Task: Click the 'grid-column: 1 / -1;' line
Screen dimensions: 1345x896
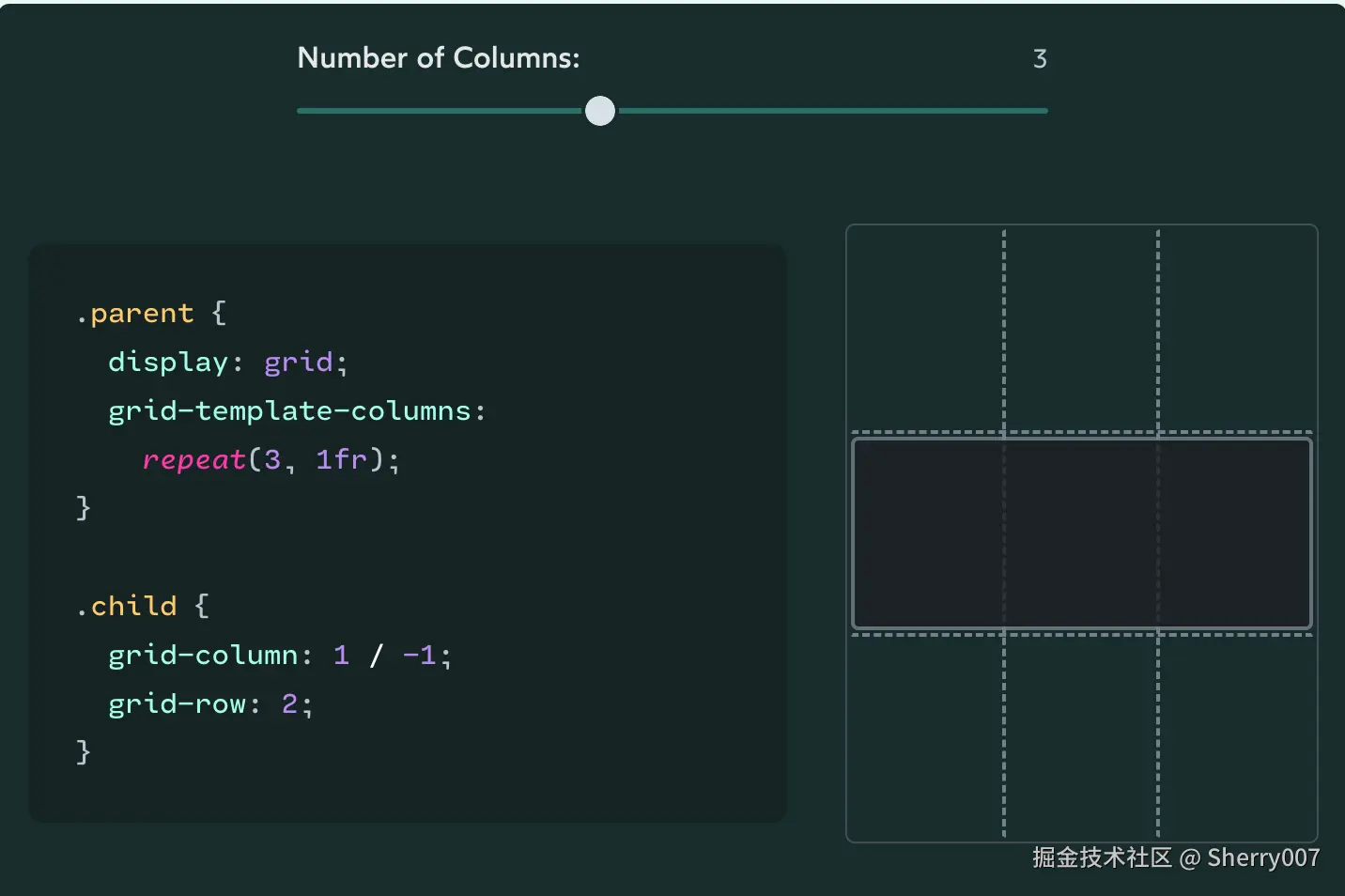Action: click(x=280, y=656)
